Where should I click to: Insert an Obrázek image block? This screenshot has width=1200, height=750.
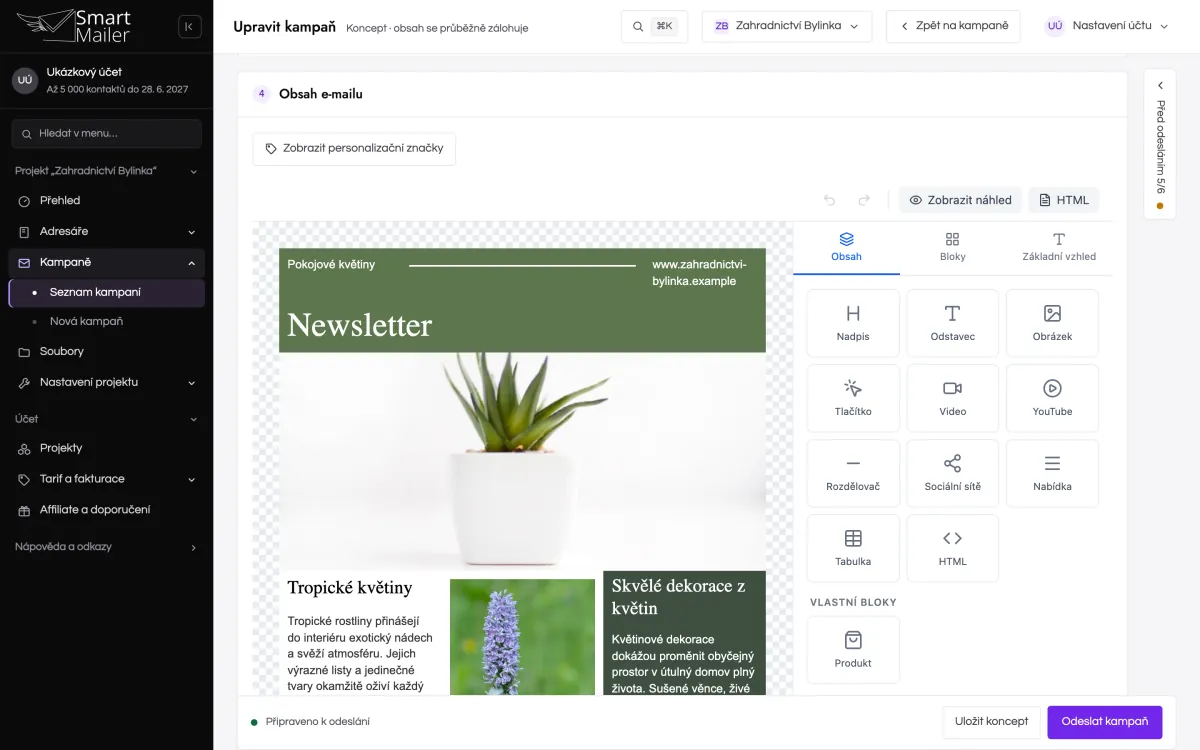click(x=1052, y=323)
